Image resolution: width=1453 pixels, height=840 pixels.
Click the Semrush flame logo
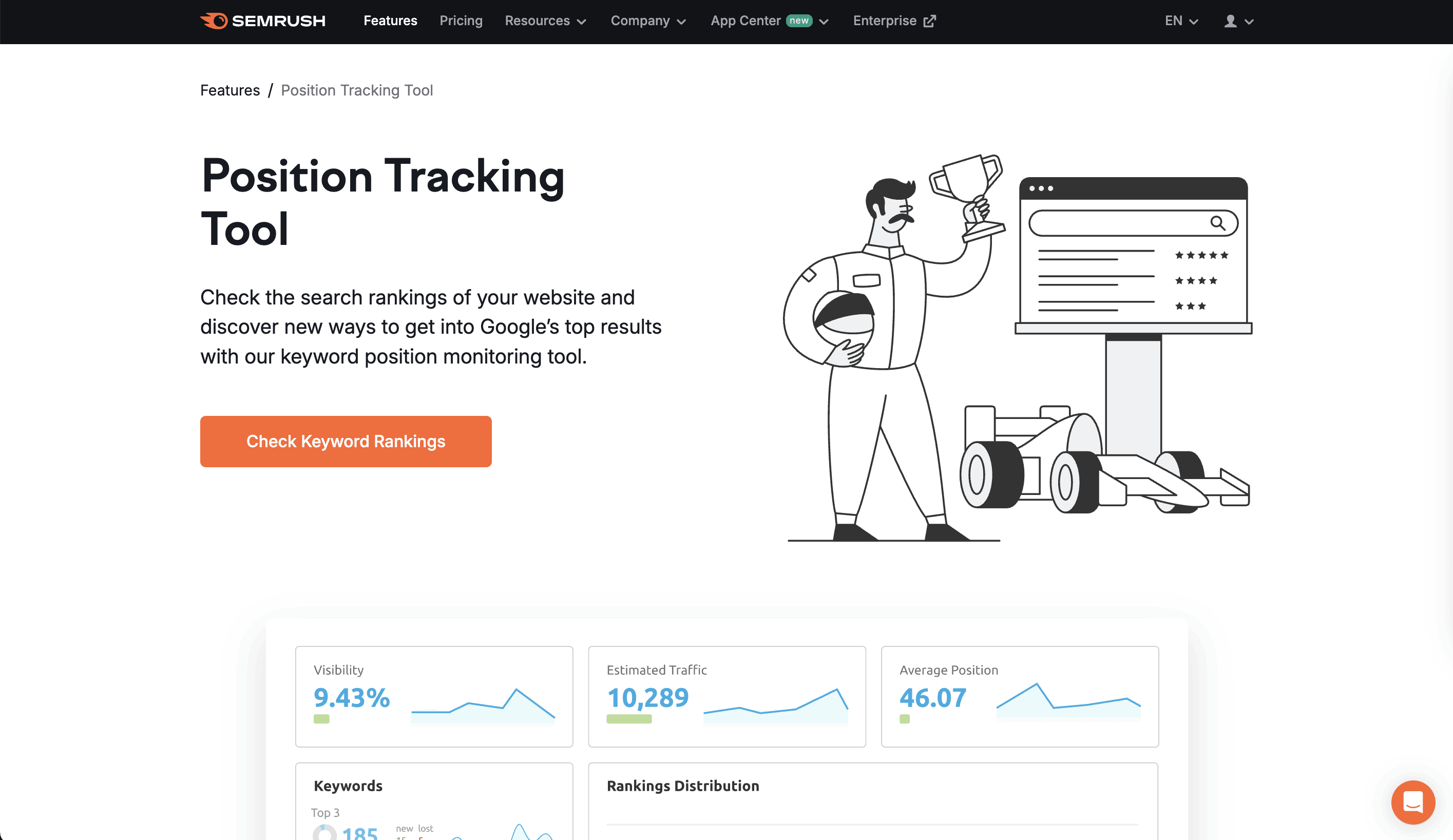214,21
